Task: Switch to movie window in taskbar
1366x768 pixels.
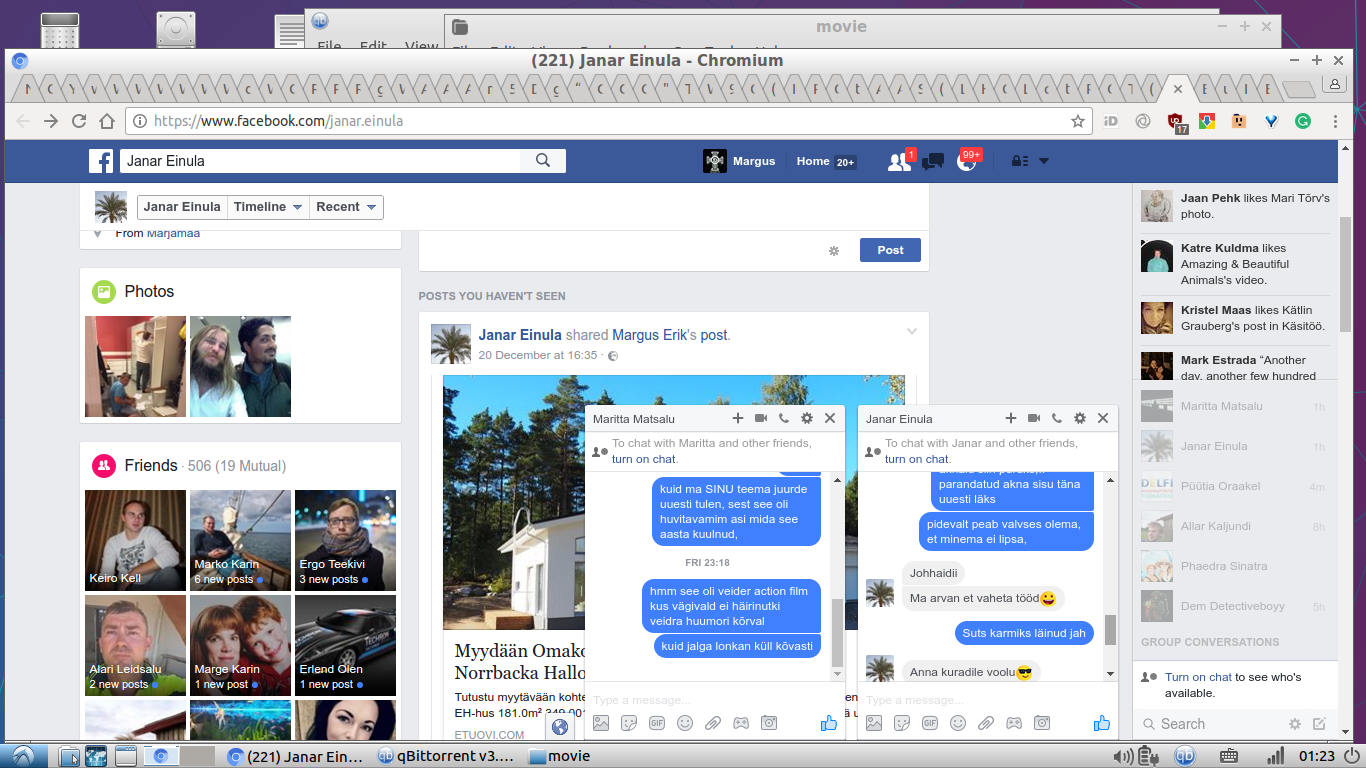Action: tap(560, 756)
